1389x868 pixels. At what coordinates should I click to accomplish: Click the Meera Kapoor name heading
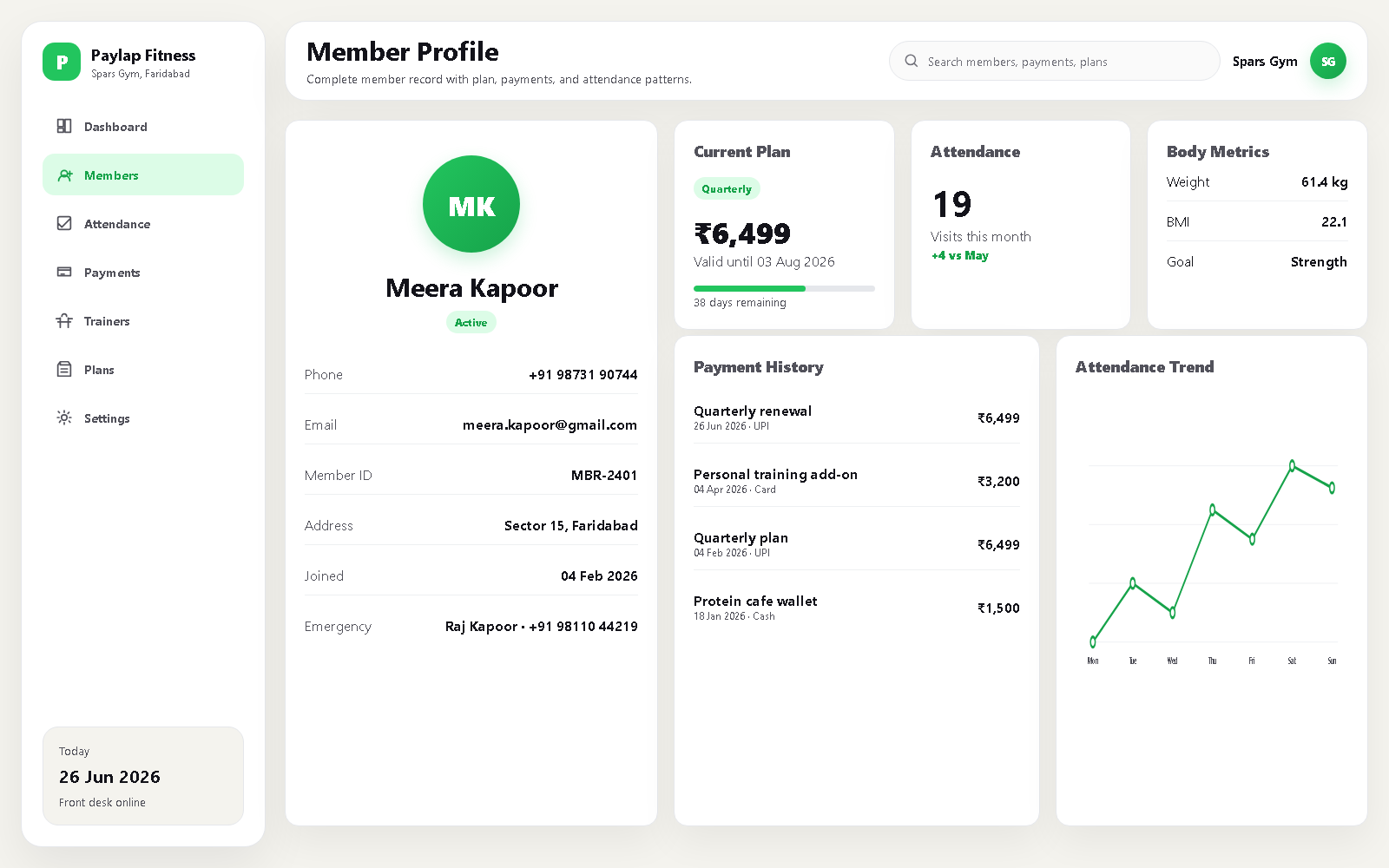(471, 288)
